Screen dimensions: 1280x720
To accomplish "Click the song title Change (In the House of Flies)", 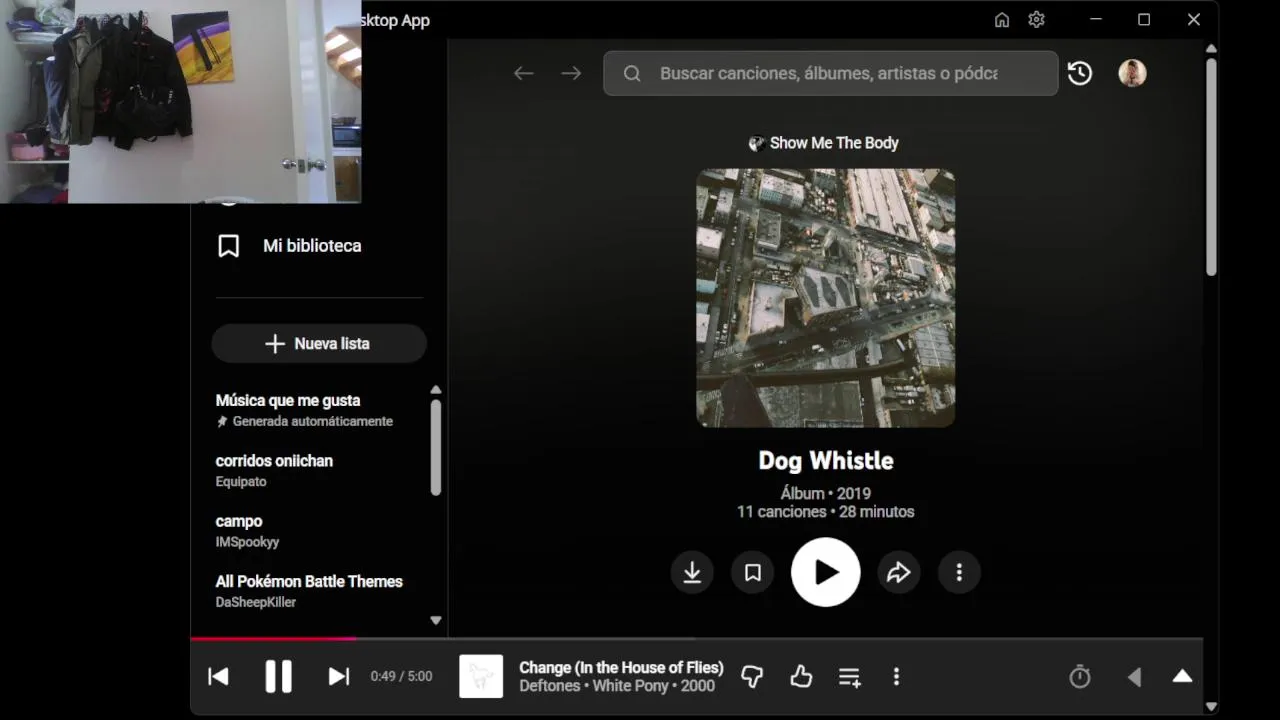I will [x=621, y=667].
